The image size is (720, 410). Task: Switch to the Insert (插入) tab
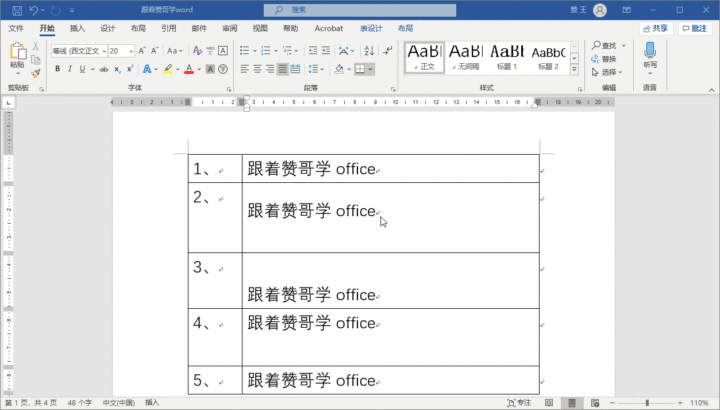click(x=77, y=28)
